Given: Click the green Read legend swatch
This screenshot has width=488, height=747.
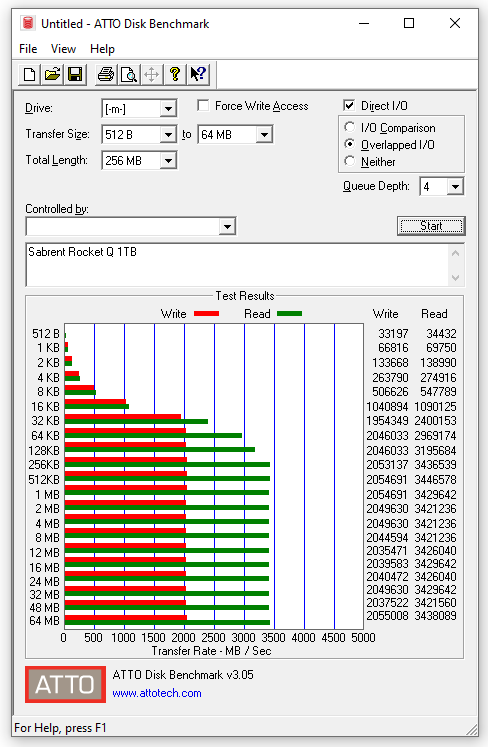Looking at the screenshot, I should 289,313.
